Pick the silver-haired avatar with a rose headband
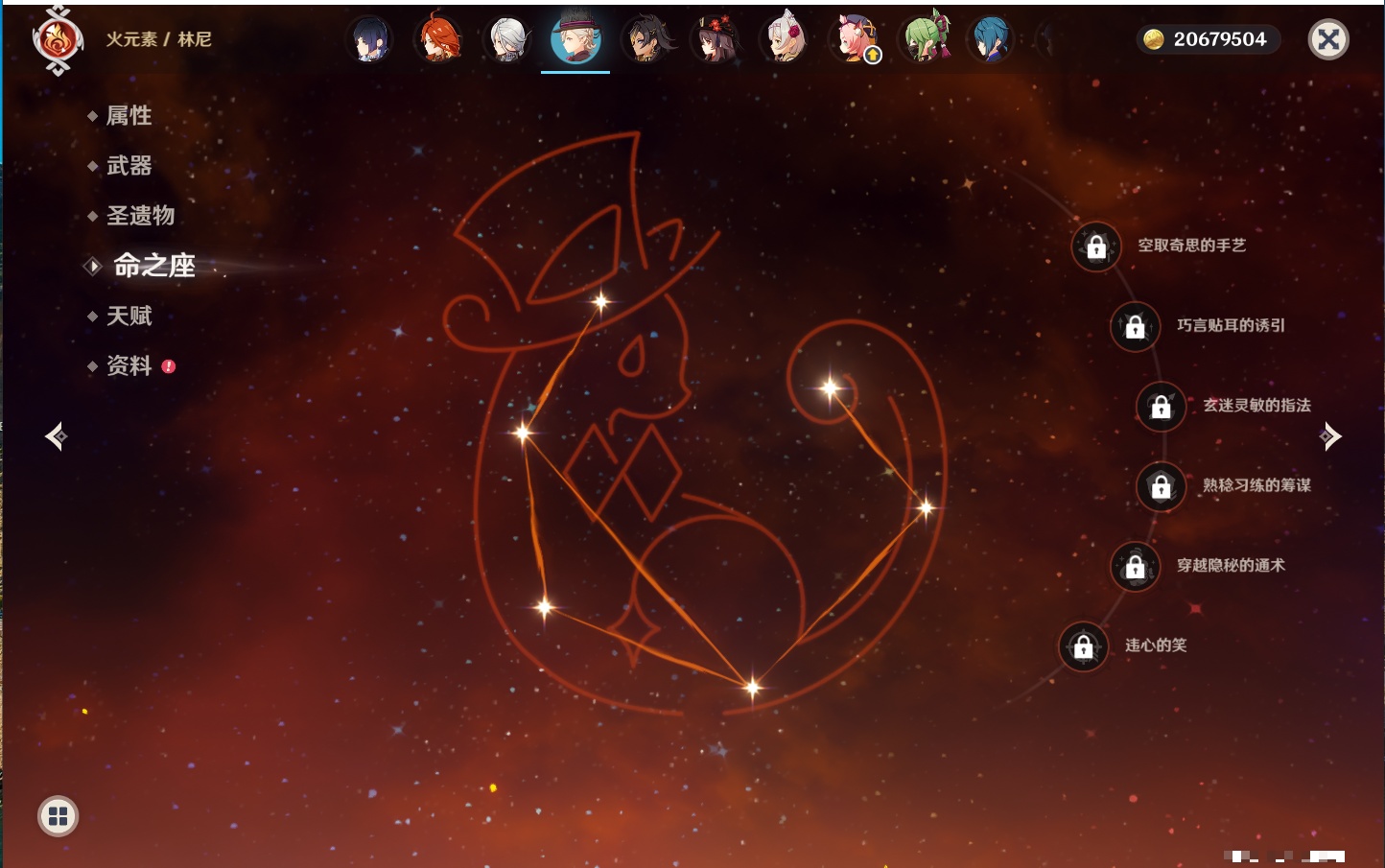Image resolution: width=1385 pixels, height=868 pixels. 785,40
